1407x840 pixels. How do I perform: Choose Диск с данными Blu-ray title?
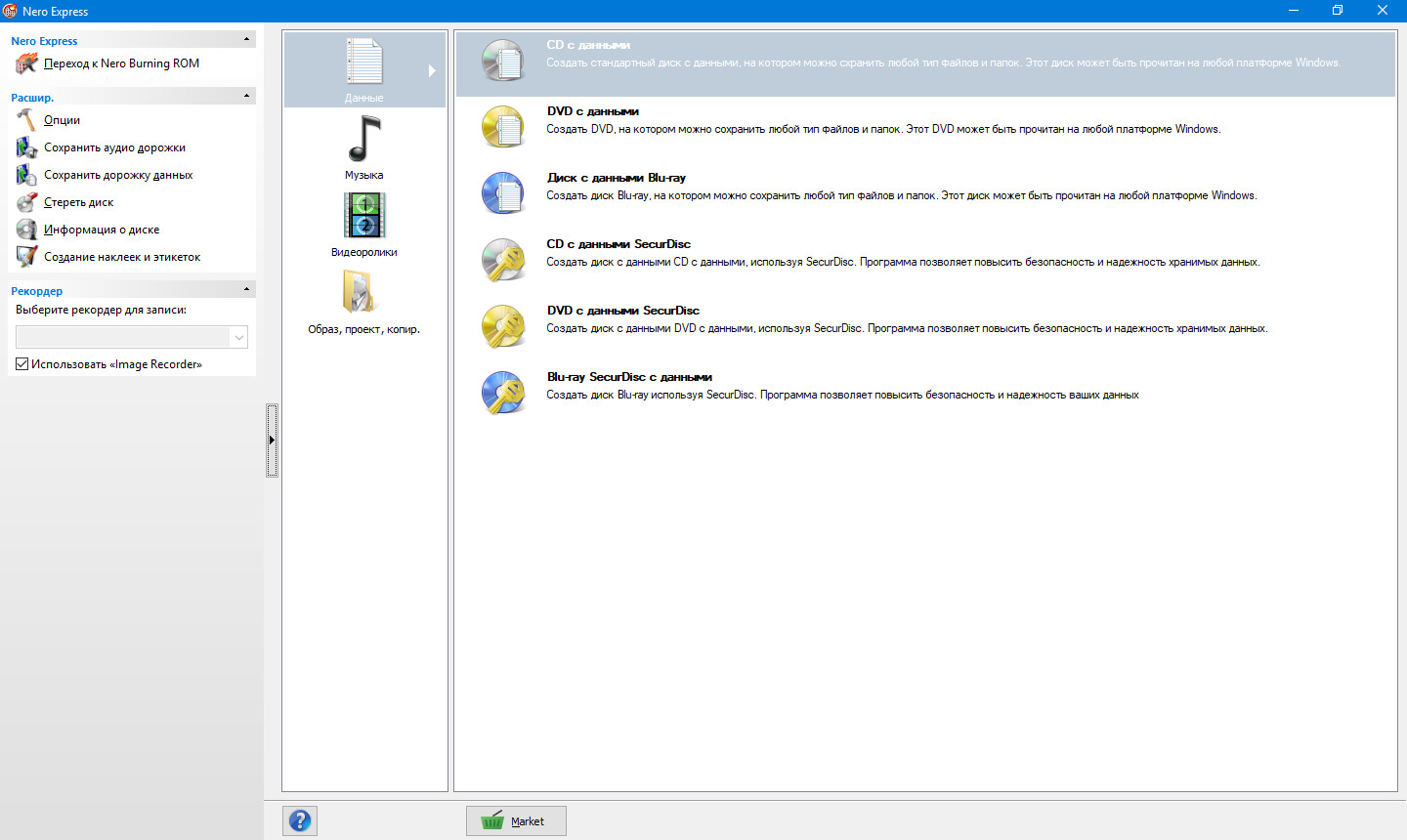tap(617, 178)
